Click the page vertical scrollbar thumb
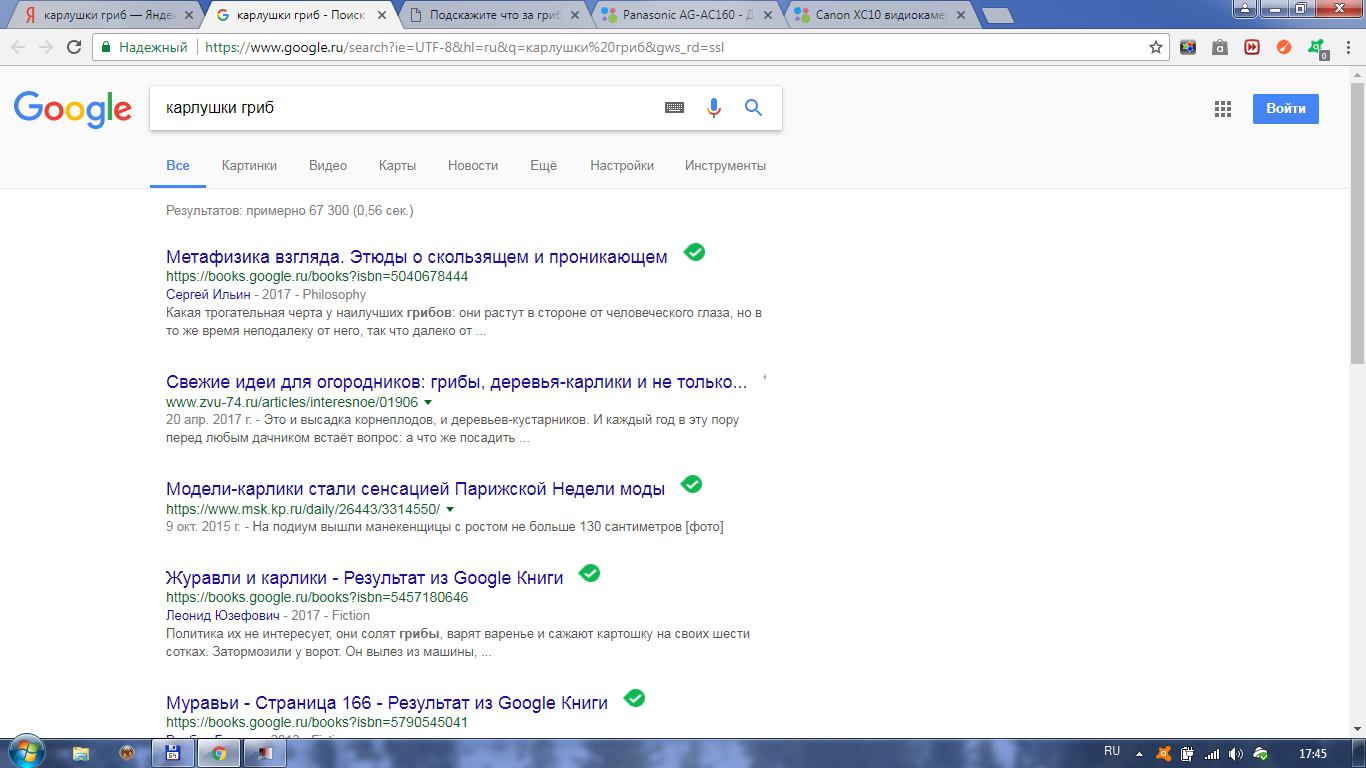This screenshot has height=768, width=1366. (x=1357, y=222)
